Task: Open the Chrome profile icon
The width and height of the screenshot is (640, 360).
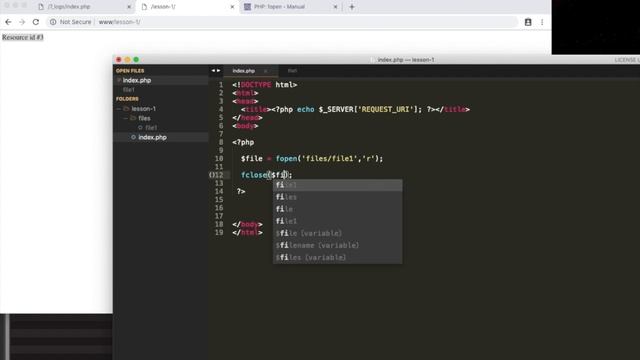Action: [528, 22]
